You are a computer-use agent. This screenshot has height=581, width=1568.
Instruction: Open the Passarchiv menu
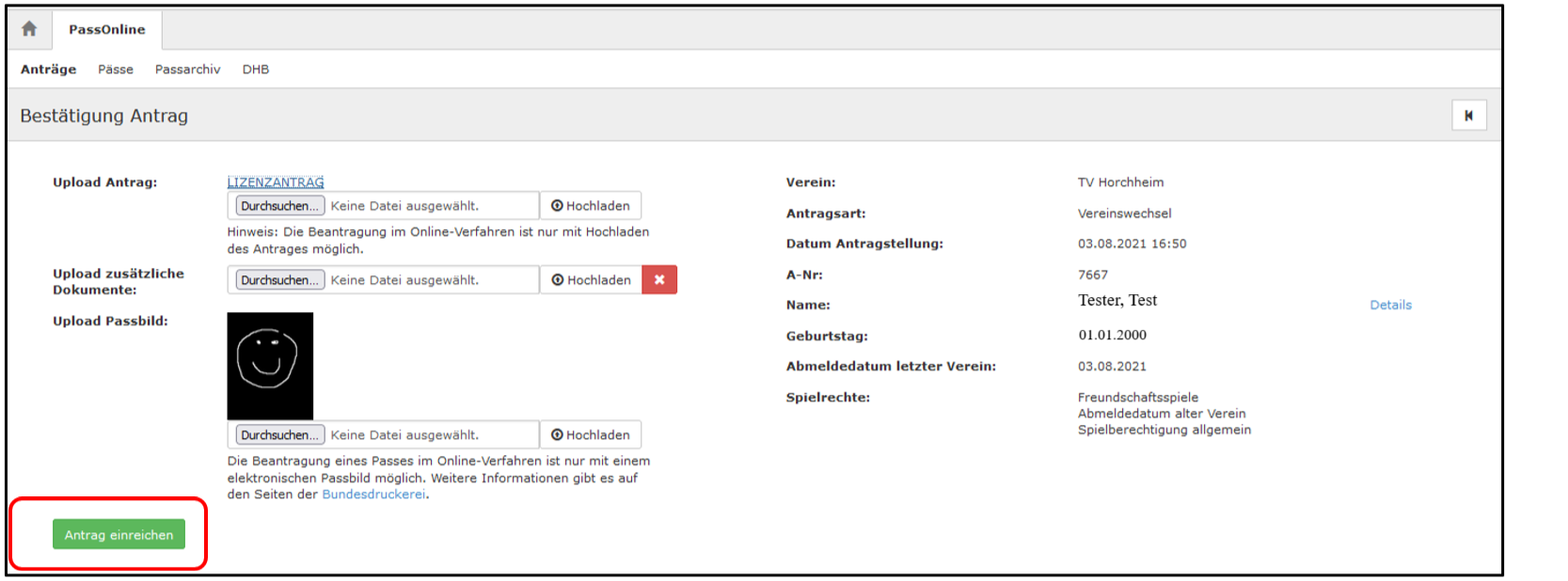pyautogui.click(x=187, y=70)
